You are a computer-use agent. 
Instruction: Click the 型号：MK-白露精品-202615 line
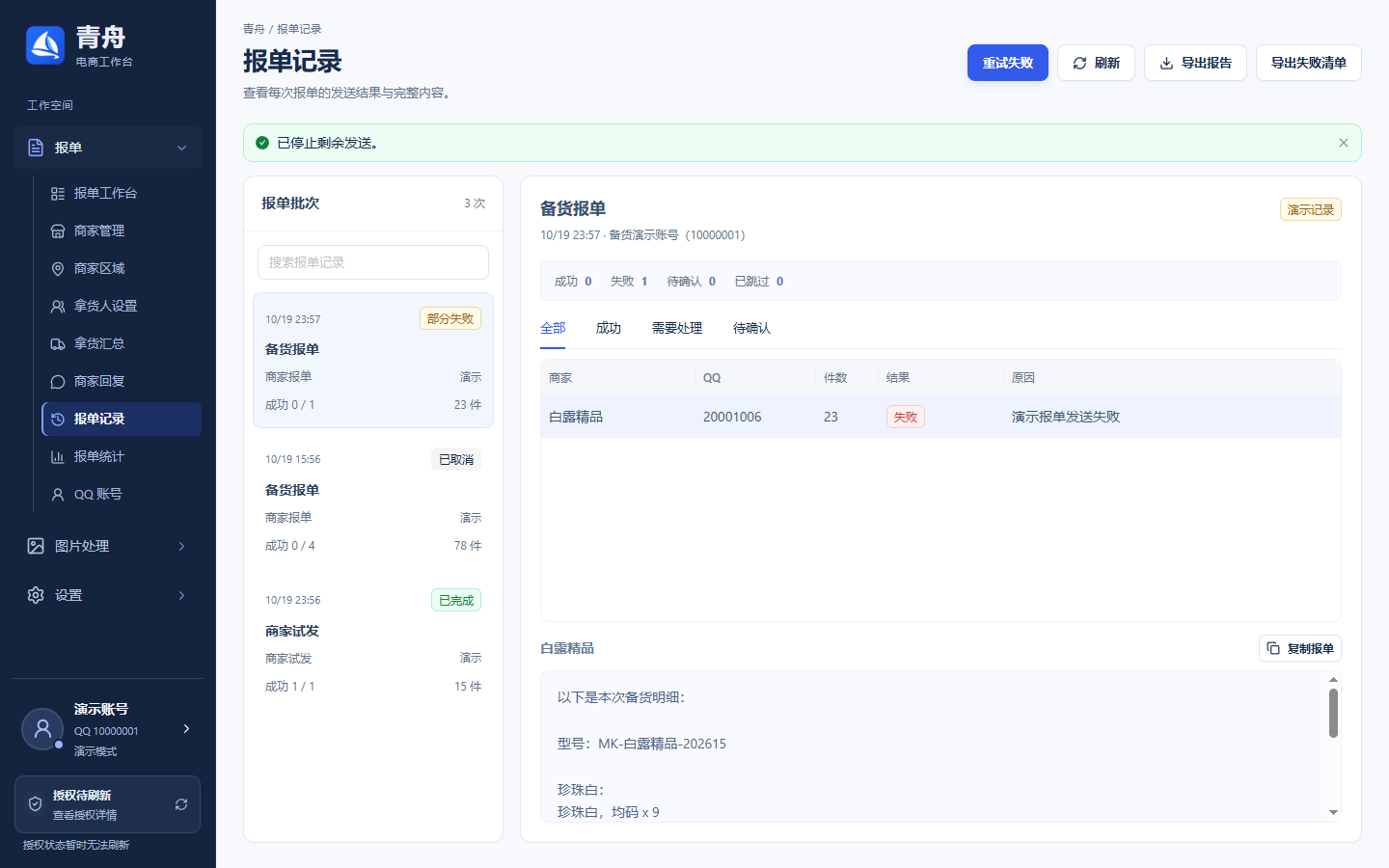click(x=641, y=744)
